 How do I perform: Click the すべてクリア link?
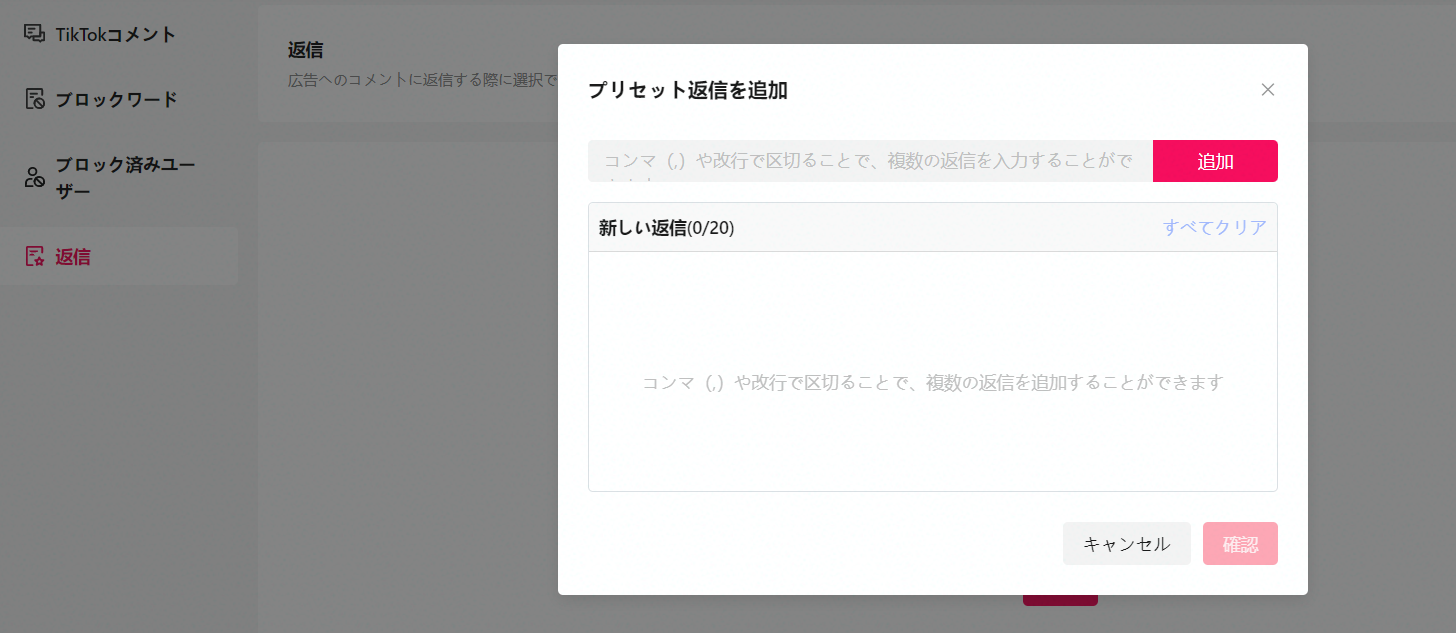pos(1214,227)
